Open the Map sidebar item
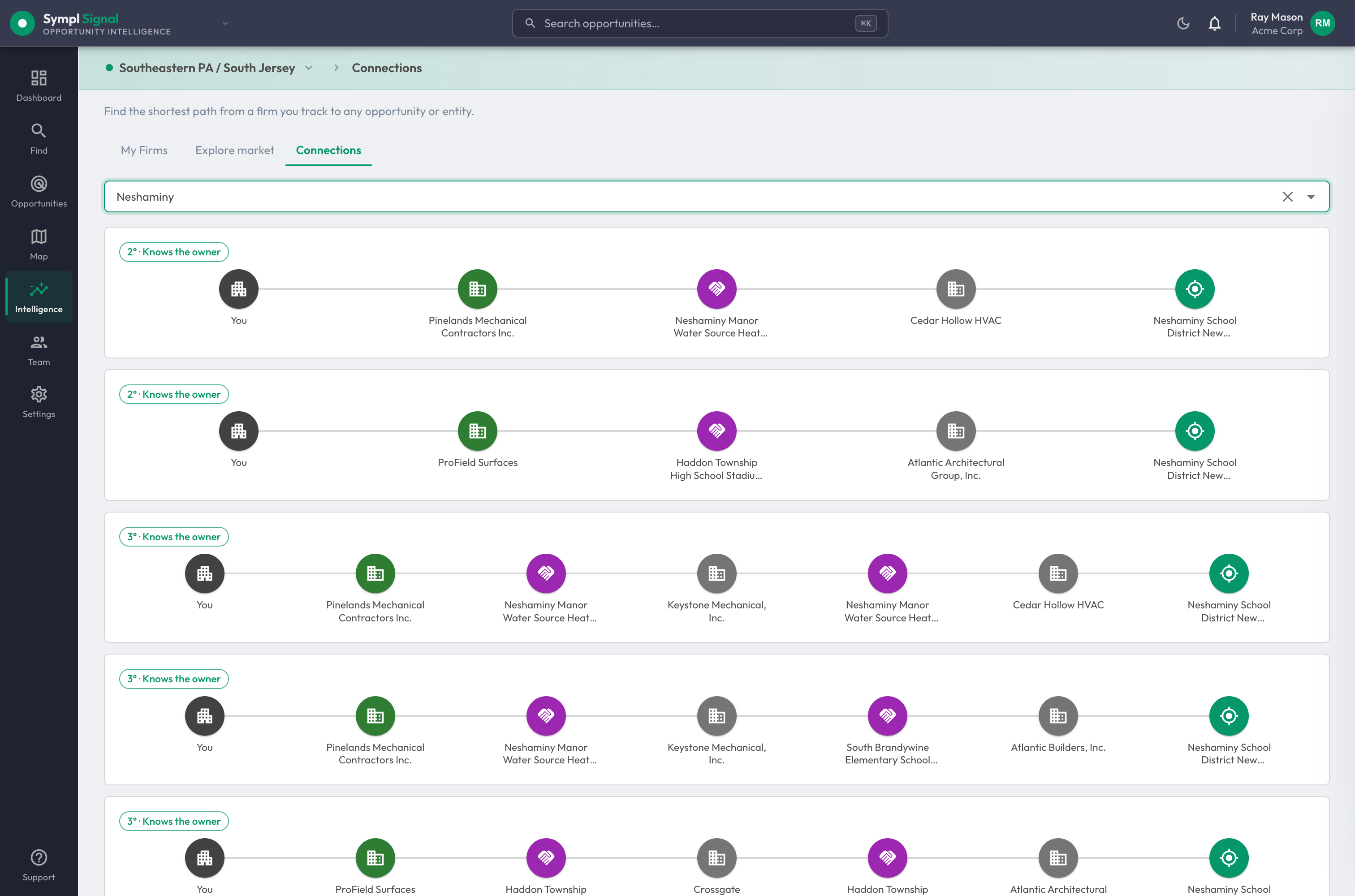This screenshot has height=896, width=1355. pos(39,245)
